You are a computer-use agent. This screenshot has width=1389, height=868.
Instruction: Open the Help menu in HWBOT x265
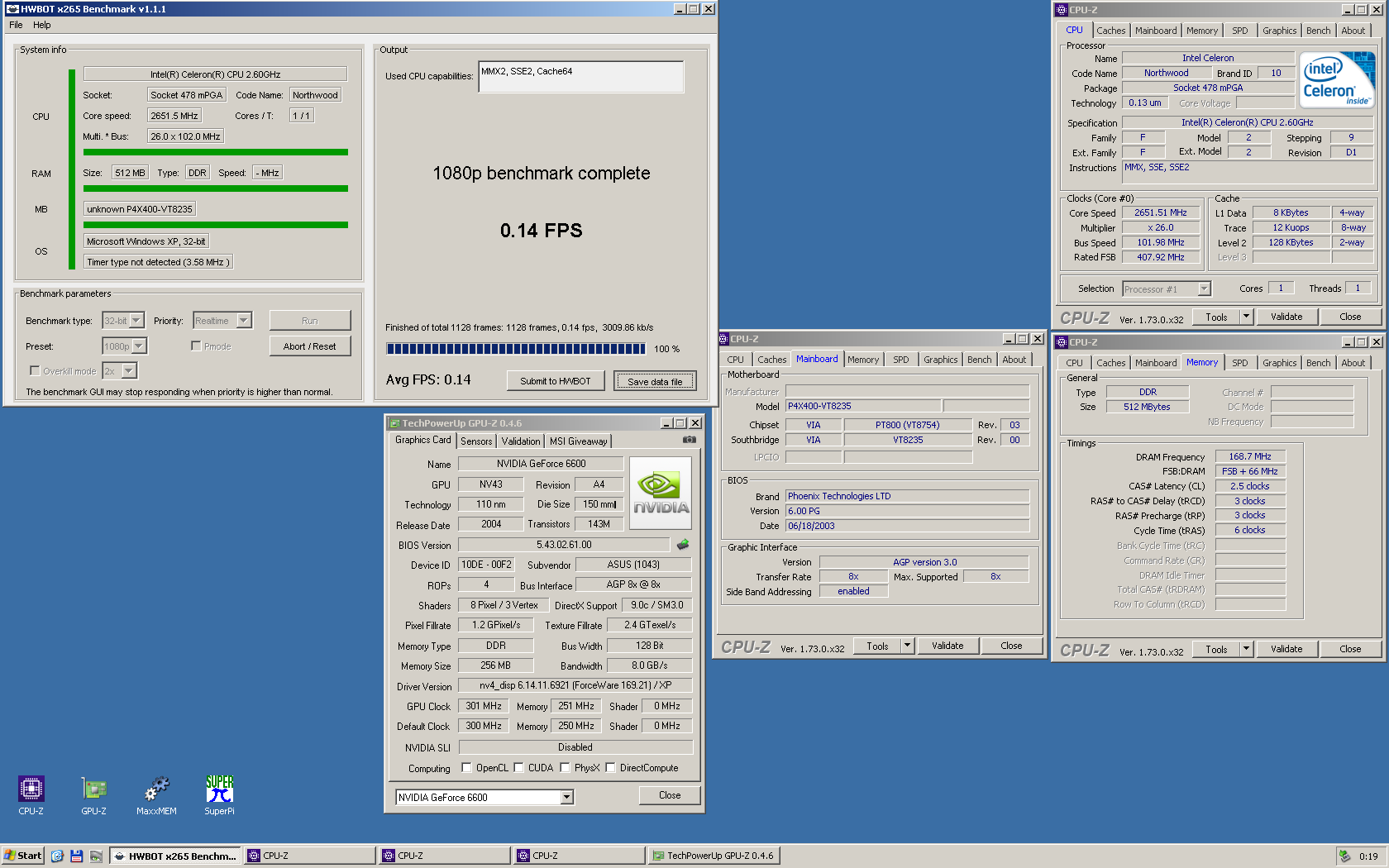pyautogui.click(x=42, y=25)
